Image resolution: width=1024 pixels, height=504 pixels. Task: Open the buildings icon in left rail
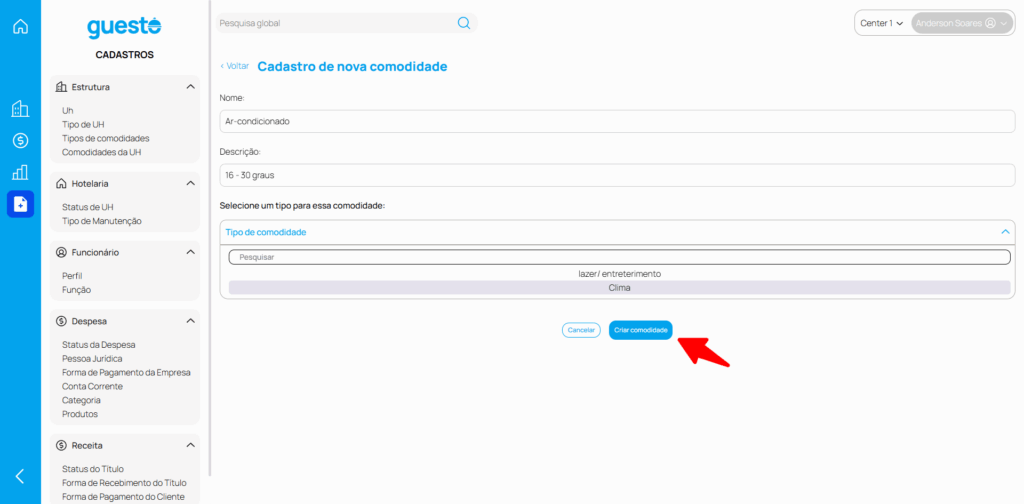click(x=20, y=109)
